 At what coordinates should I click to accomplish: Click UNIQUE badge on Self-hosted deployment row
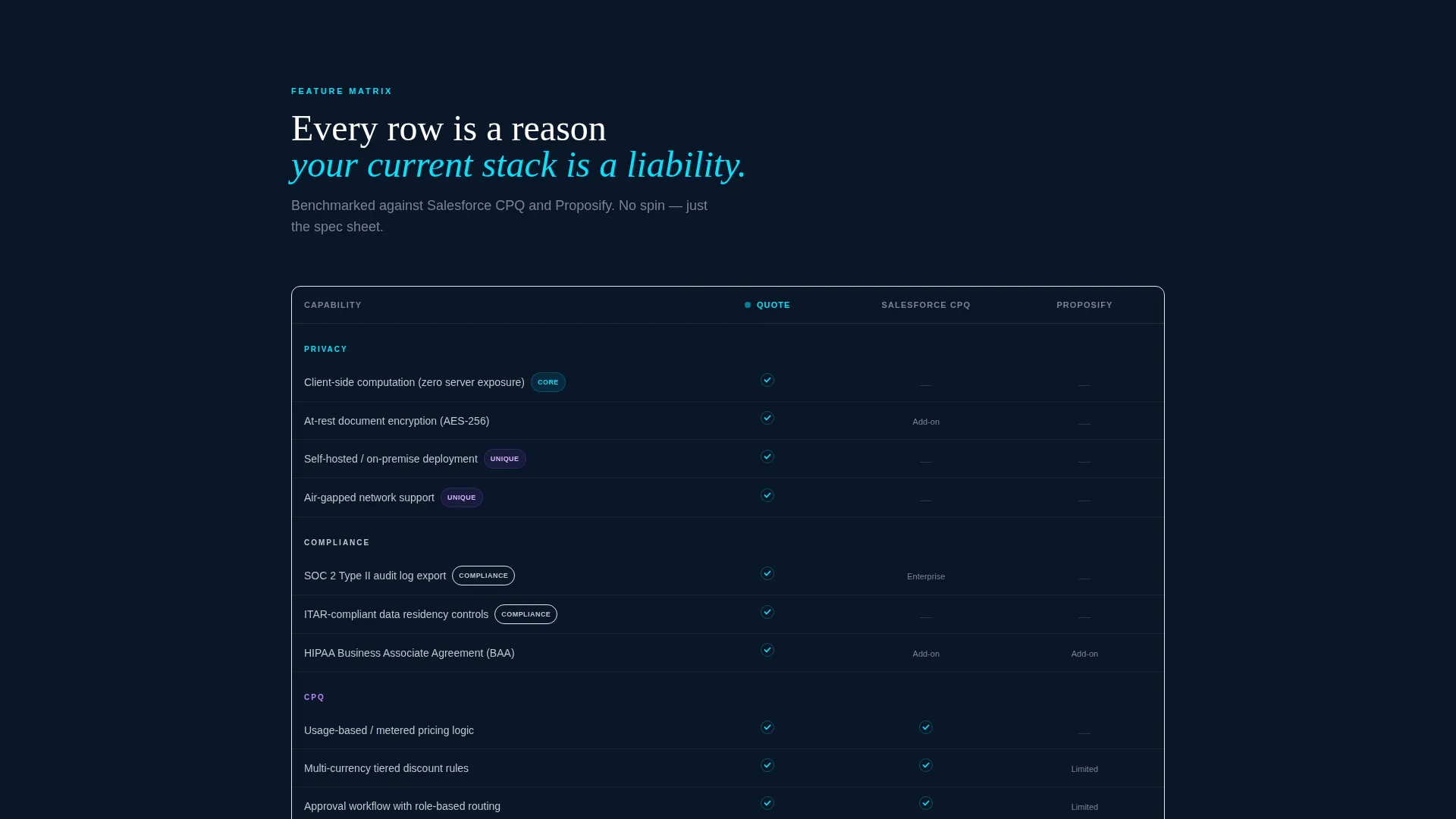pos(505,459)
